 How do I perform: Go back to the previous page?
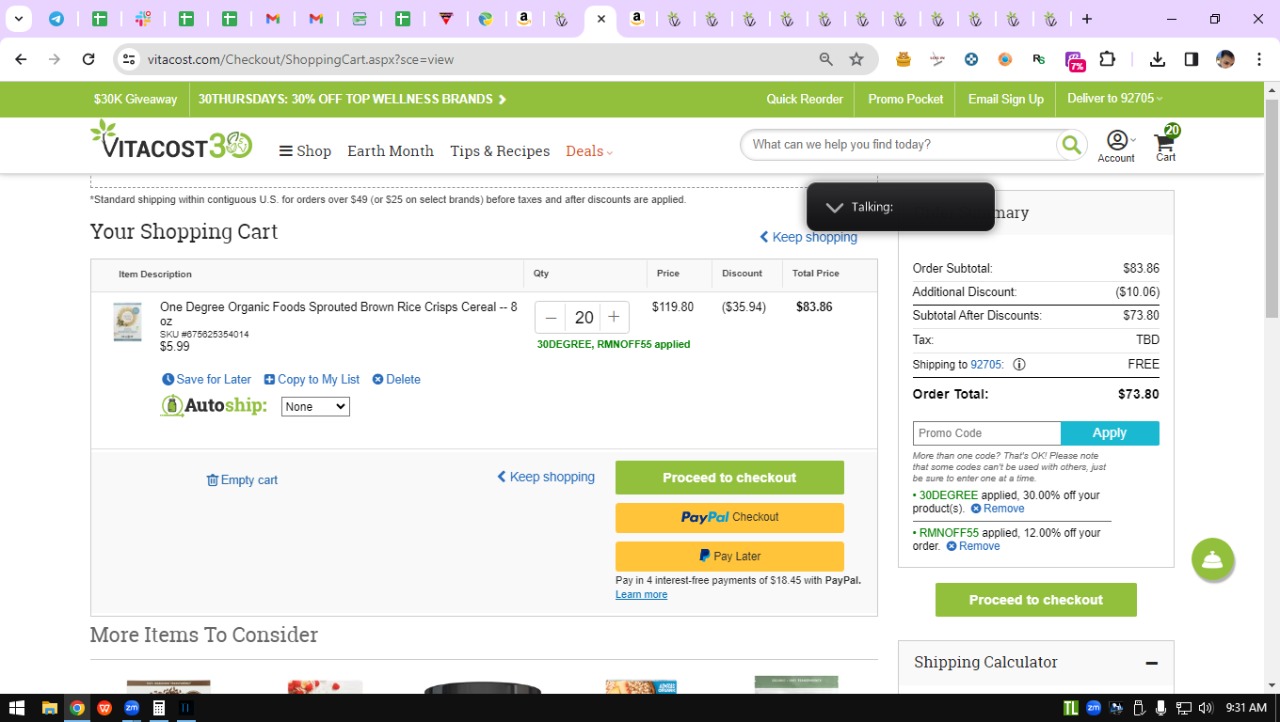(19, 59)
